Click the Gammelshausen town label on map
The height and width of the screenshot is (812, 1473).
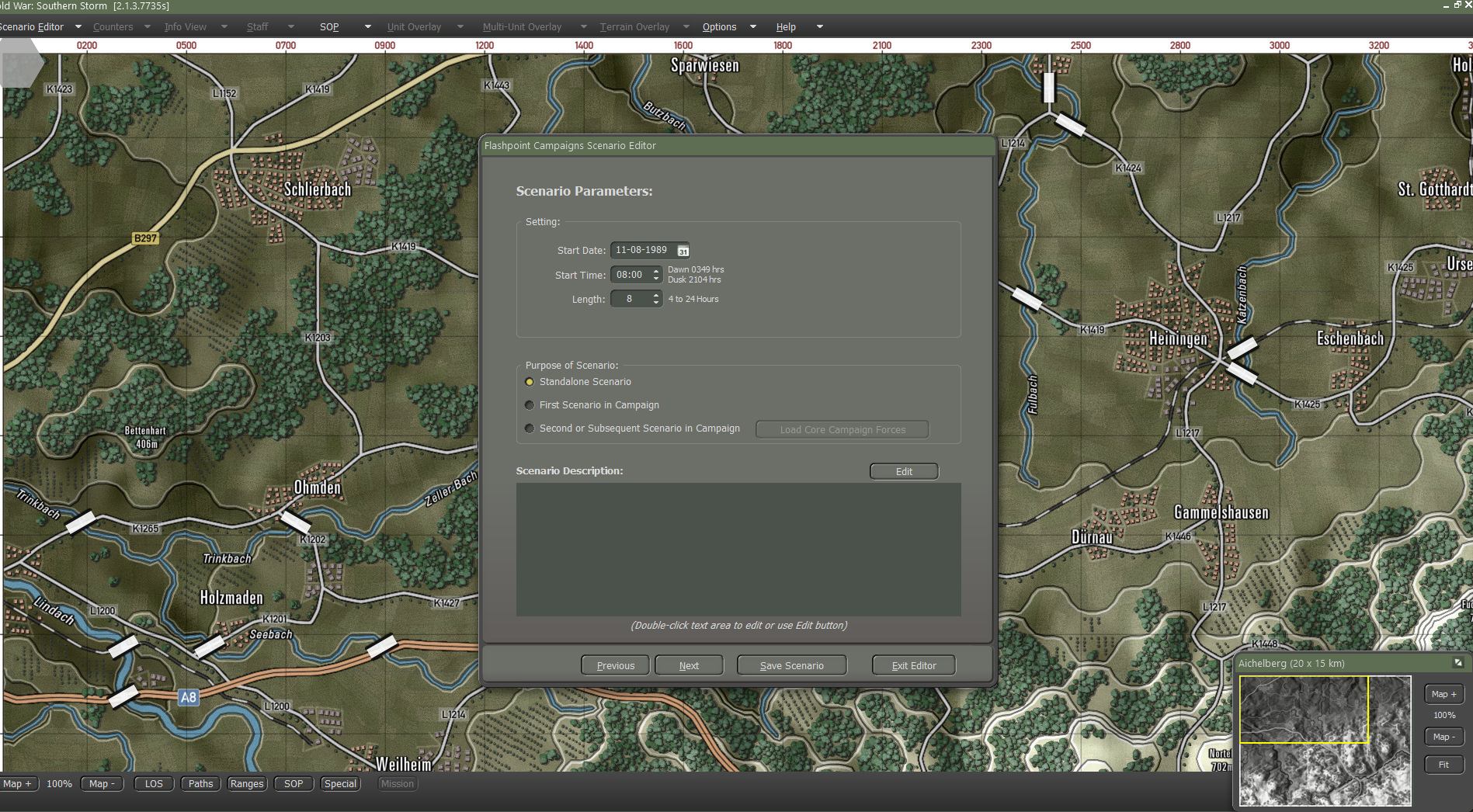[1221, 512]
